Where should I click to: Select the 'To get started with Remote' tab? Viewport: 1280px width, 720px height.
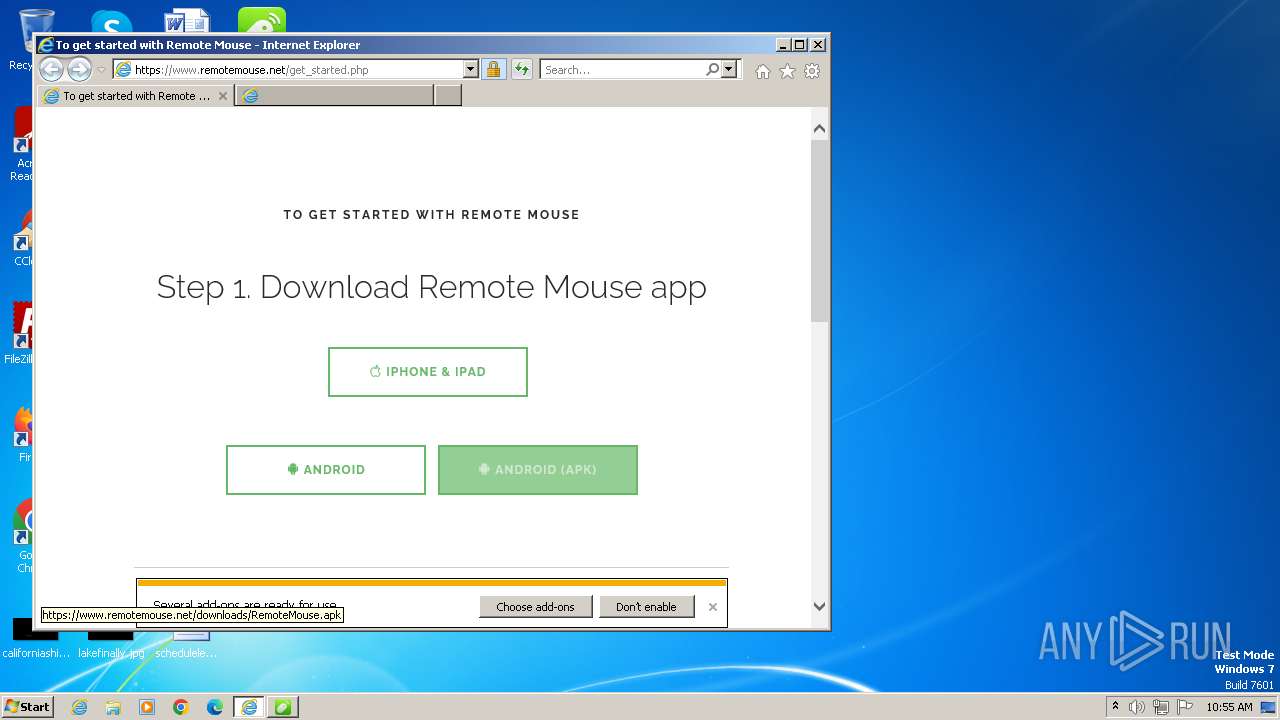point(136,96)
